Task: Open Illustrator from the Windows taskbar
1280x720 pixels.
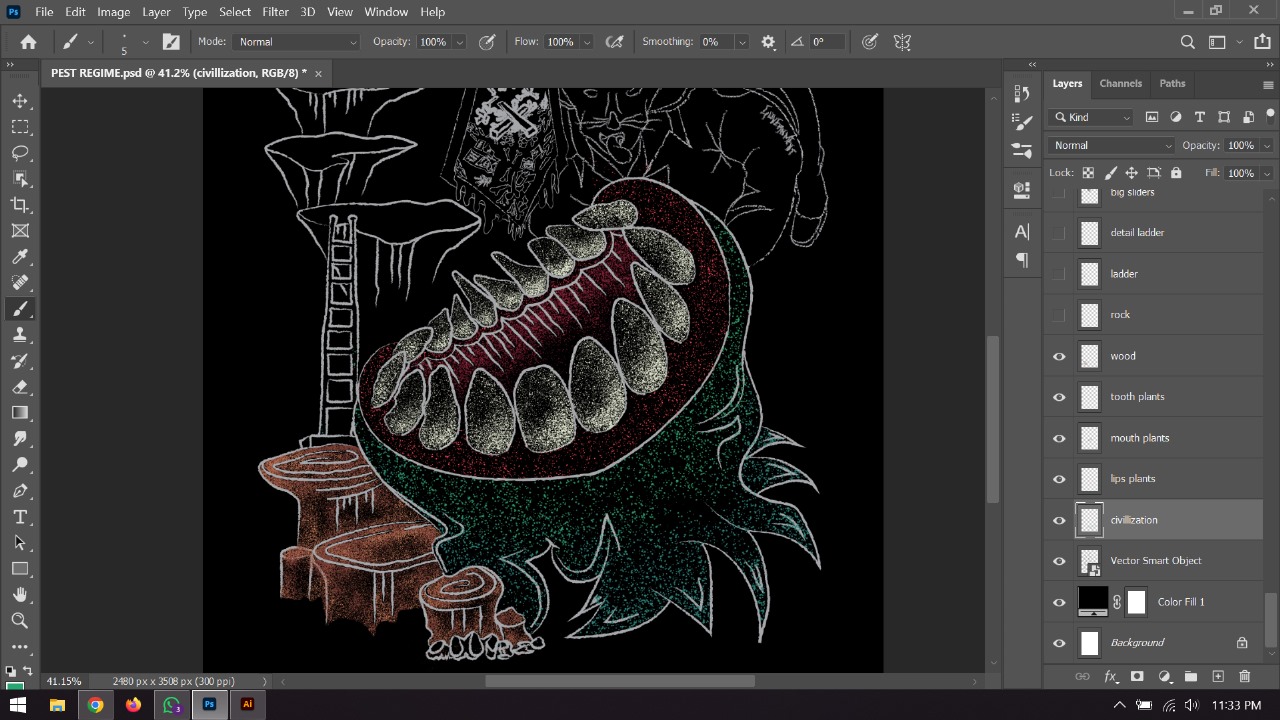Action: (247, 705)
